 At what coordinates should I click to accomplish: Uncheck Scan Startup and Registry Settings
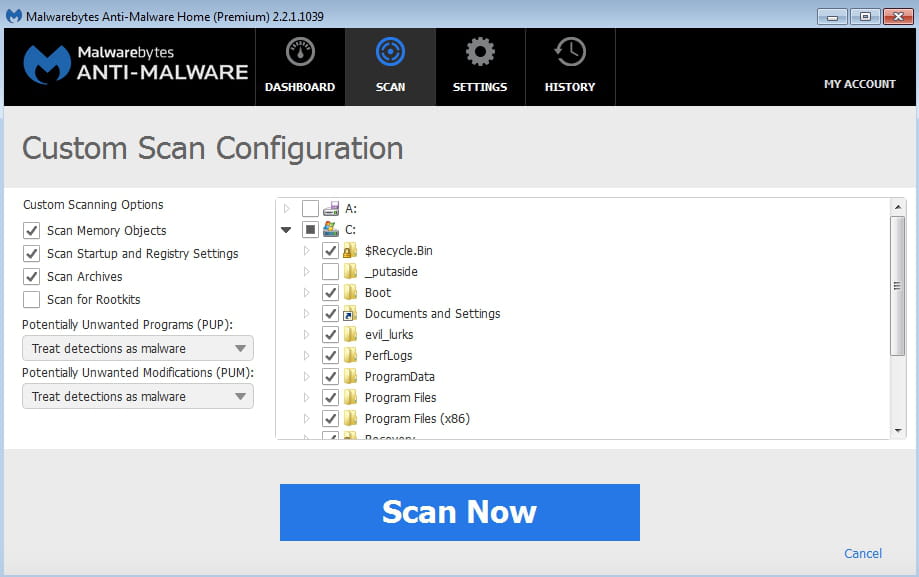(32, 254)
